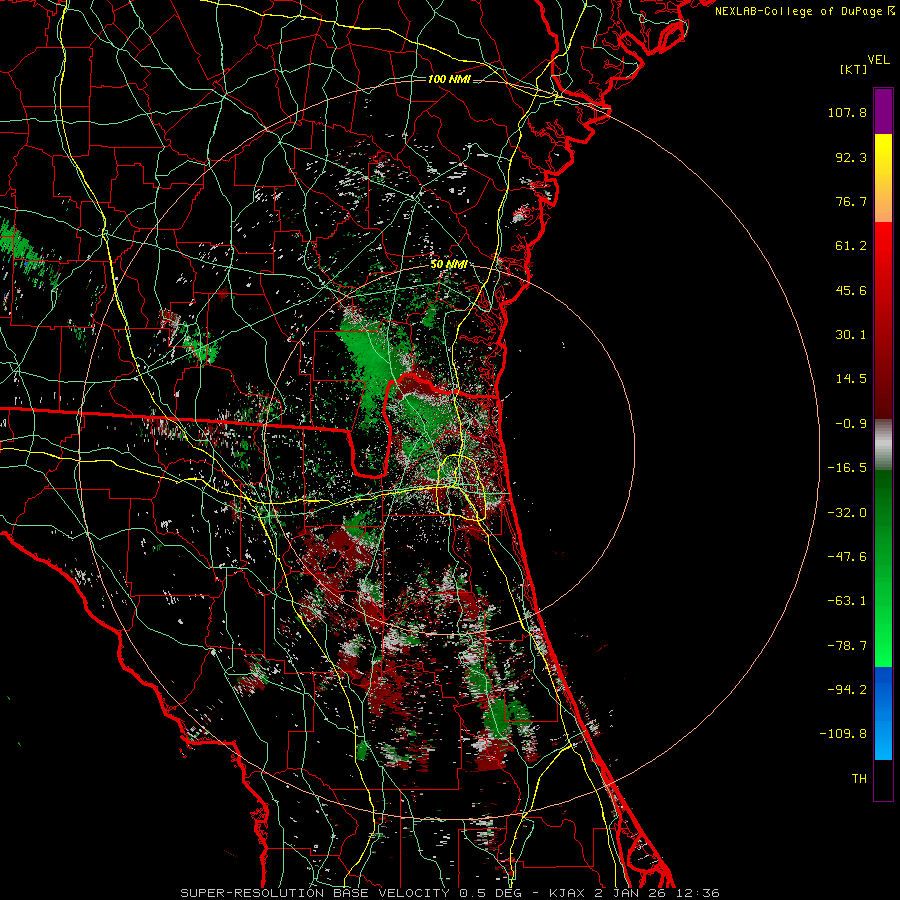900x900 pixels.
Task: Click the 107.8 legend value
Action: [847, 112]
